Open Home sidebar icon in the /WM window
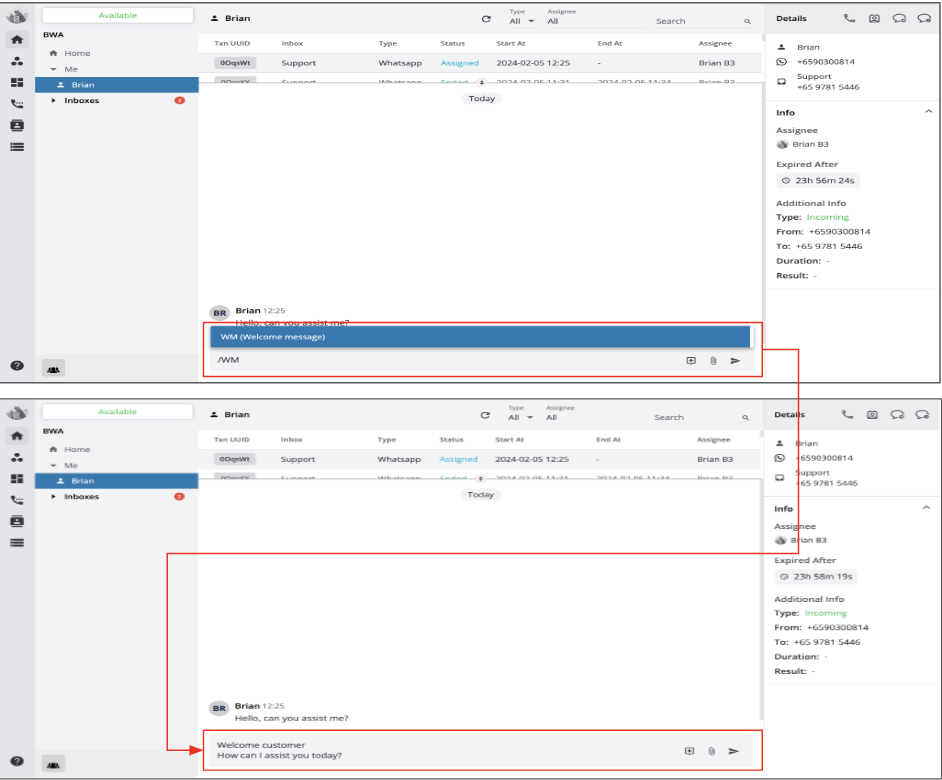 point(17,40)
